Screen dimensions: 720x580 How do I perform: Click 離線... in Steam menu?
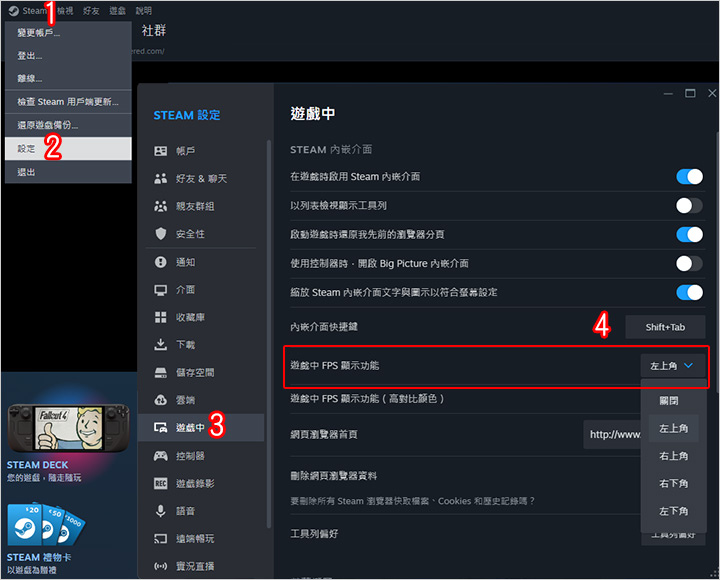coord(68,79)
